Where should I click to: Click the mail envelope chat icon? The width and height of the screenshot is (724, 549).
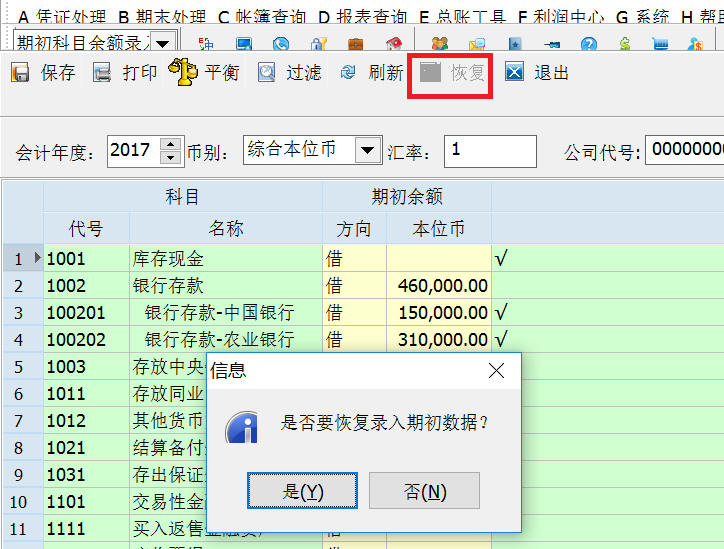tap(477, 44)
